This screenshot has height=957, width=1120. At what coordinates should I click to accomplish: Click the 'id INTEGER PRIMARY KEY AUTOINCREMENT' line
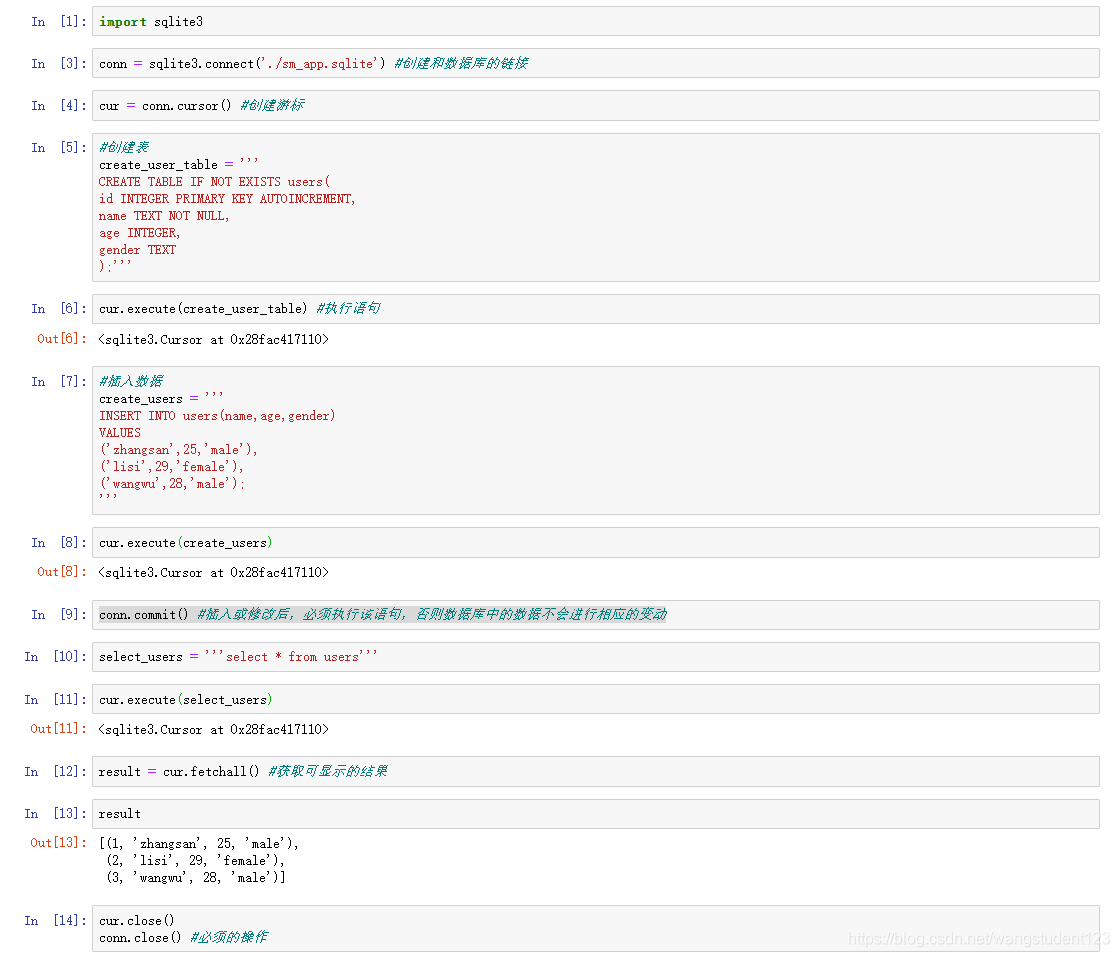click(x=227, y=199)
